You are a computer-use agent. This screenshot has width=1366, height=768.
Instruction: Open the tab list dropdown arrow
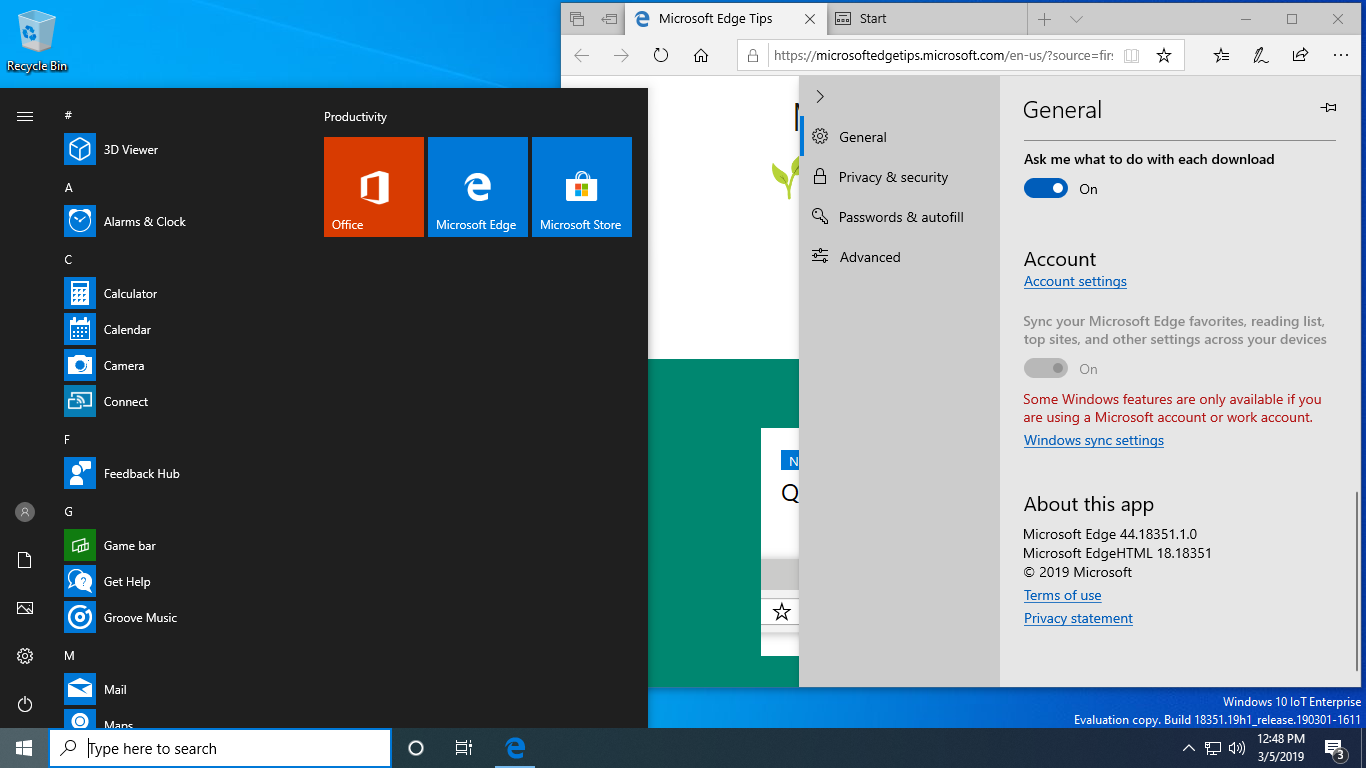point(1076,19)
